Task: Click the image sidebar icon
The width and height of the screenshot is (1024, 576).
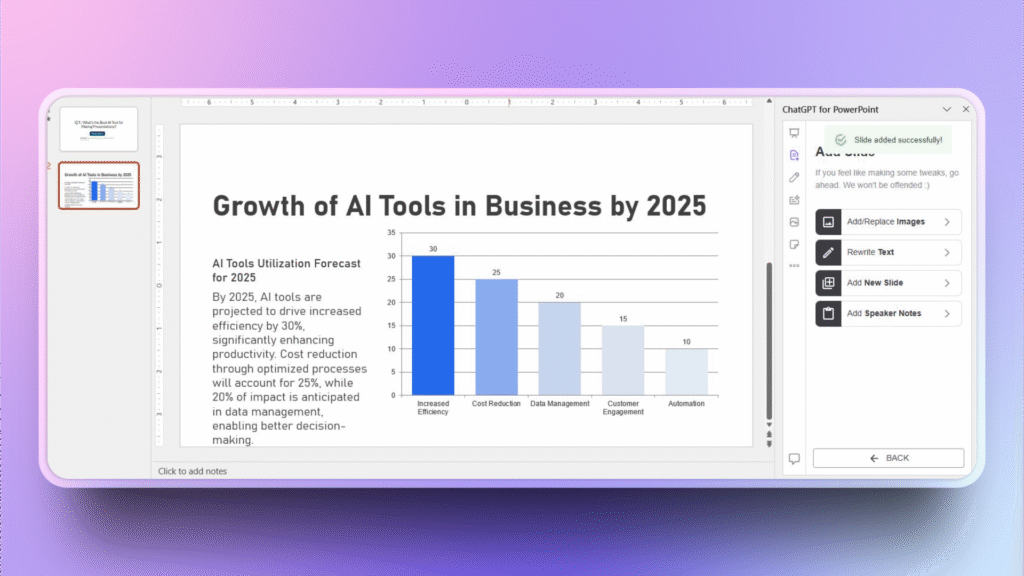Action: pos(795,222)
